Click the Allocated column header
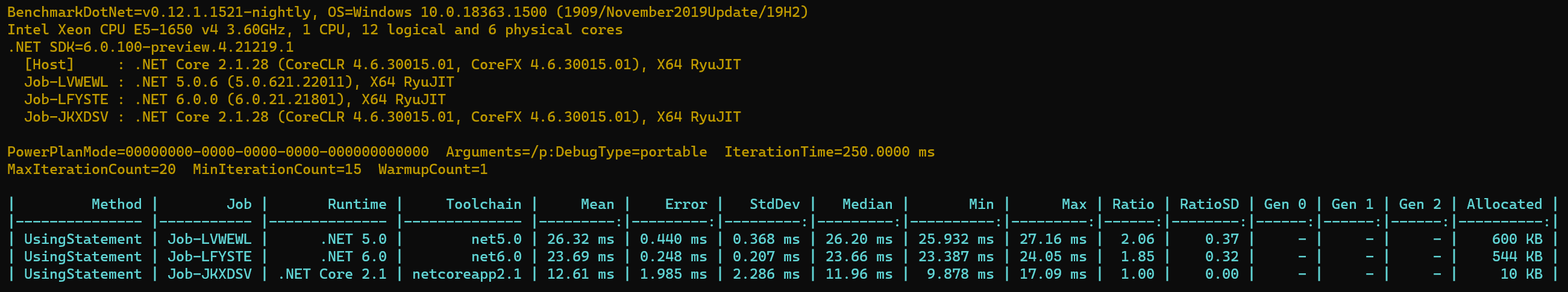 [x=1504, y=205]
